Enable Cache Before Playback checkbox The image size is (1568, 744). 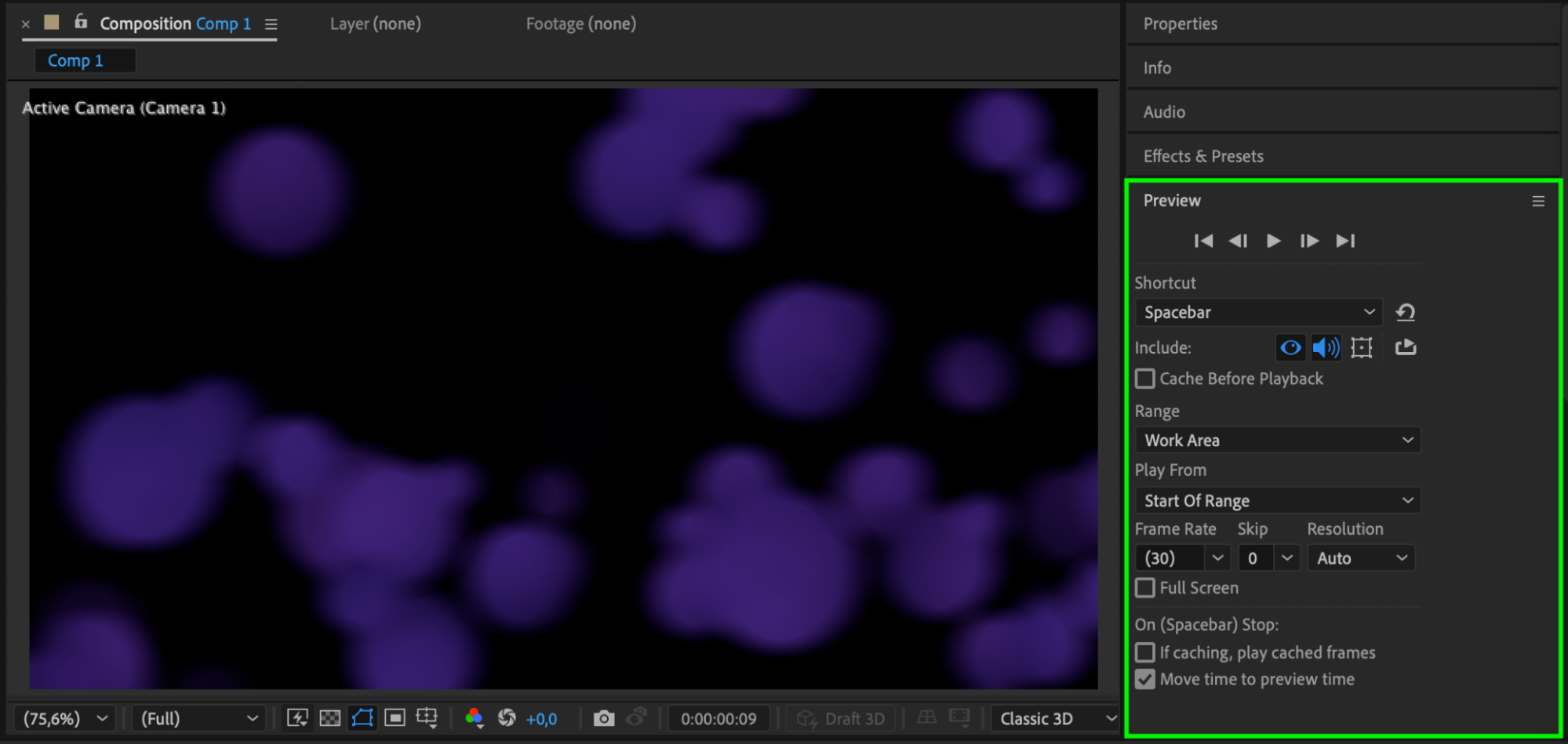coord(1145,379)
